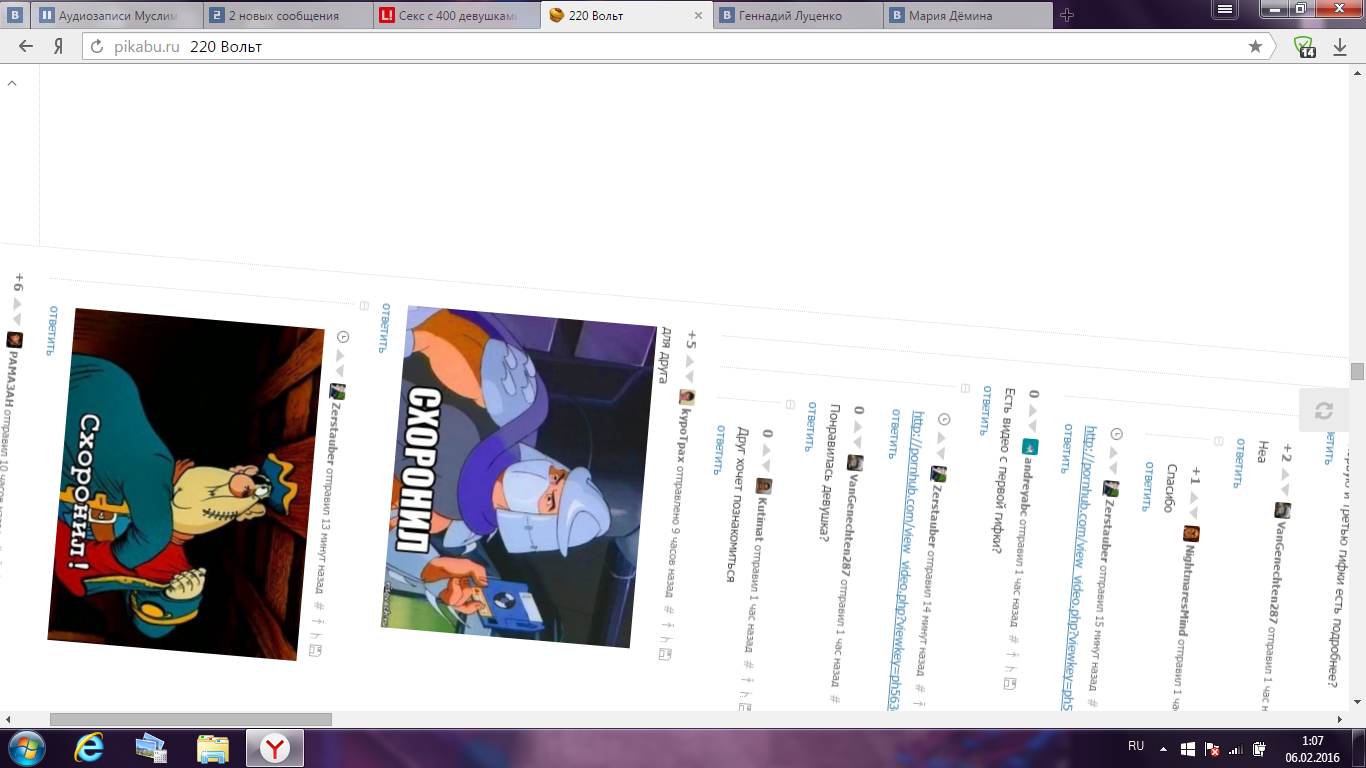Open andreyabc's teal avatar
Screen dimensions: 1366x768
[1030, 446]
